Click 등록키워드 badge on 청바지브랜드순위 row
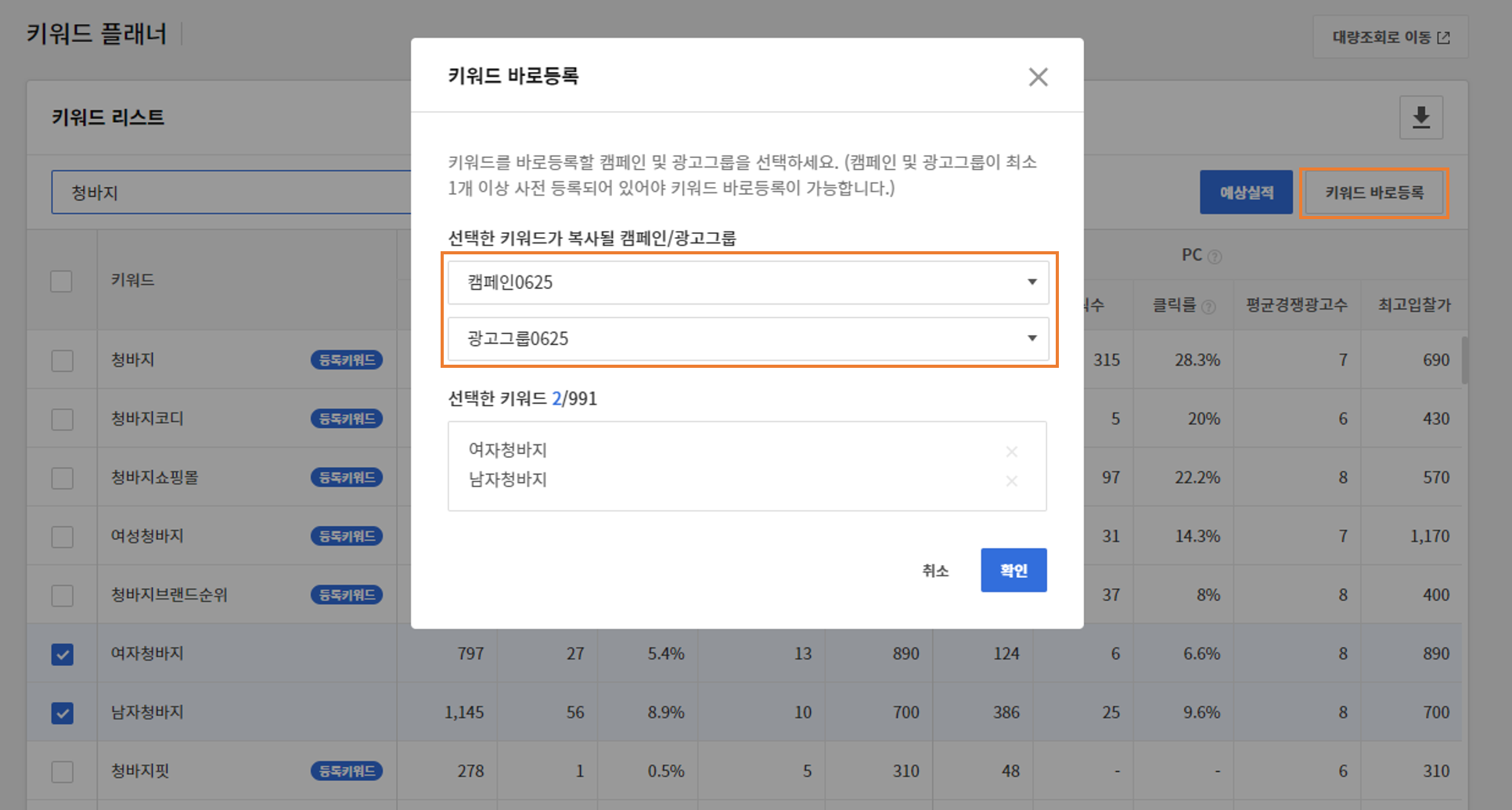This screenshot has height=810, width=1512. [347, 595]
